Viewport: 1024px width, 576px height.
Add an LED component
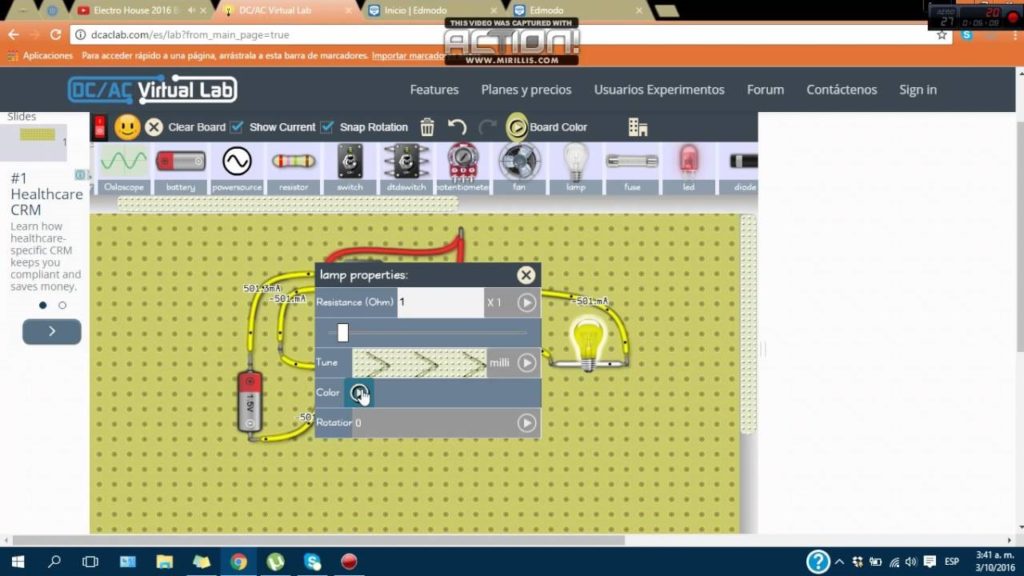(688, 160)
